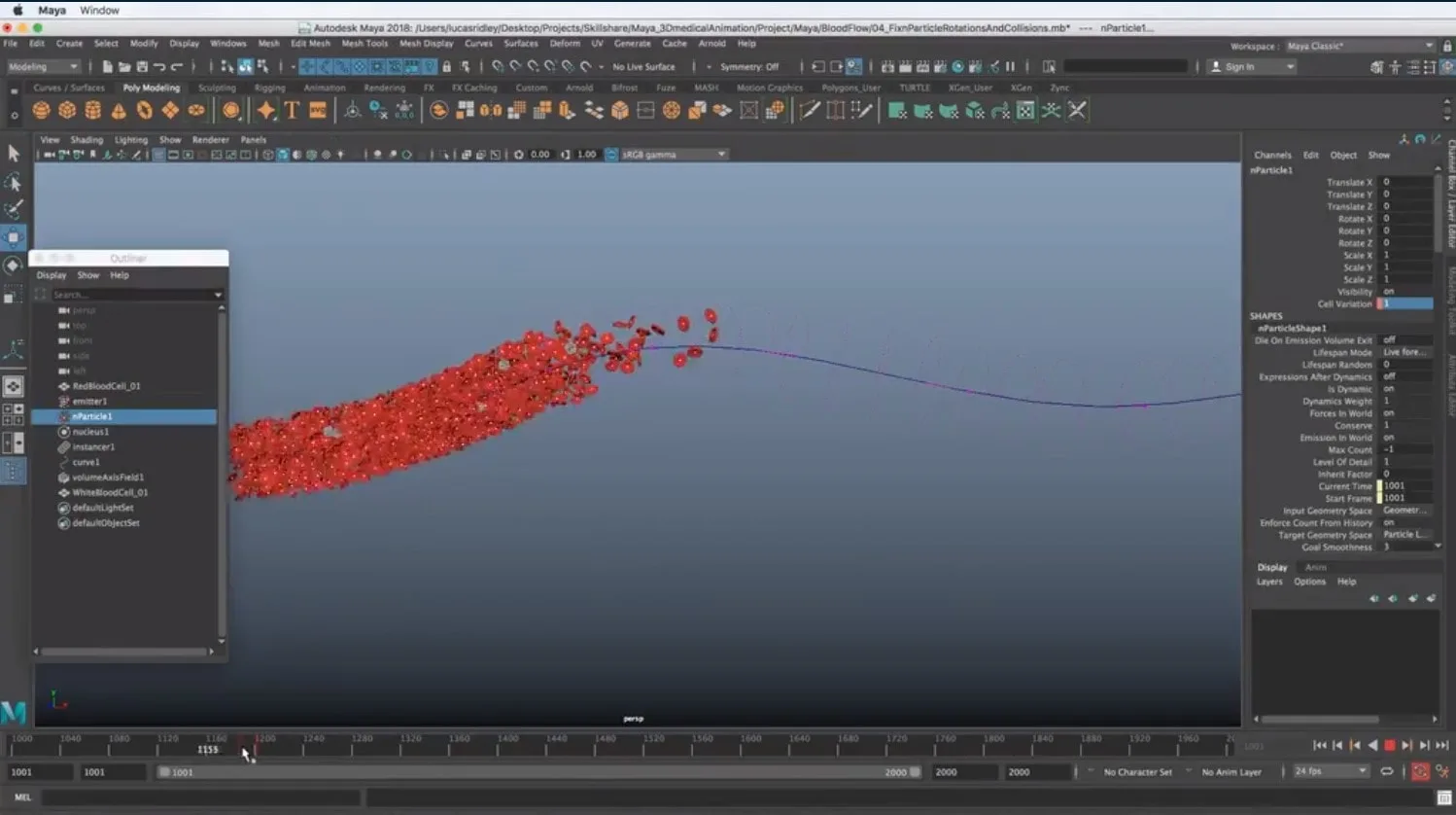Open the sRGB gamma view transform dropdown
1456x815 pixels.
(x=674, y=155)
